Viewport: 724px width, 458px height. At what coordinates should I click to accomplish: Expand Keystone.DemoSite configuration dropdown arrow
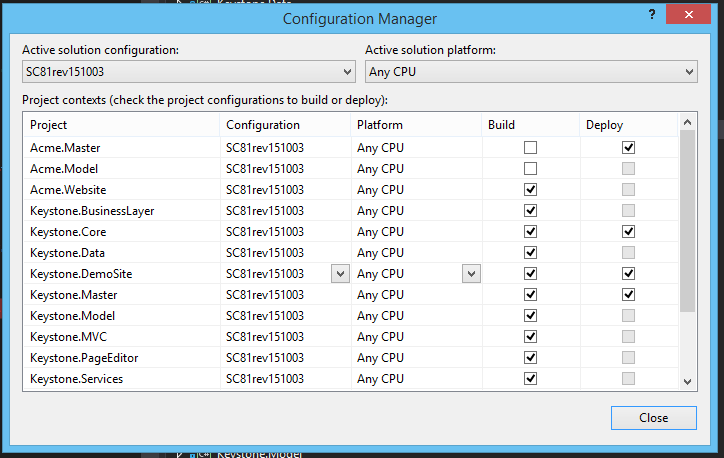[x=340, y=274]
